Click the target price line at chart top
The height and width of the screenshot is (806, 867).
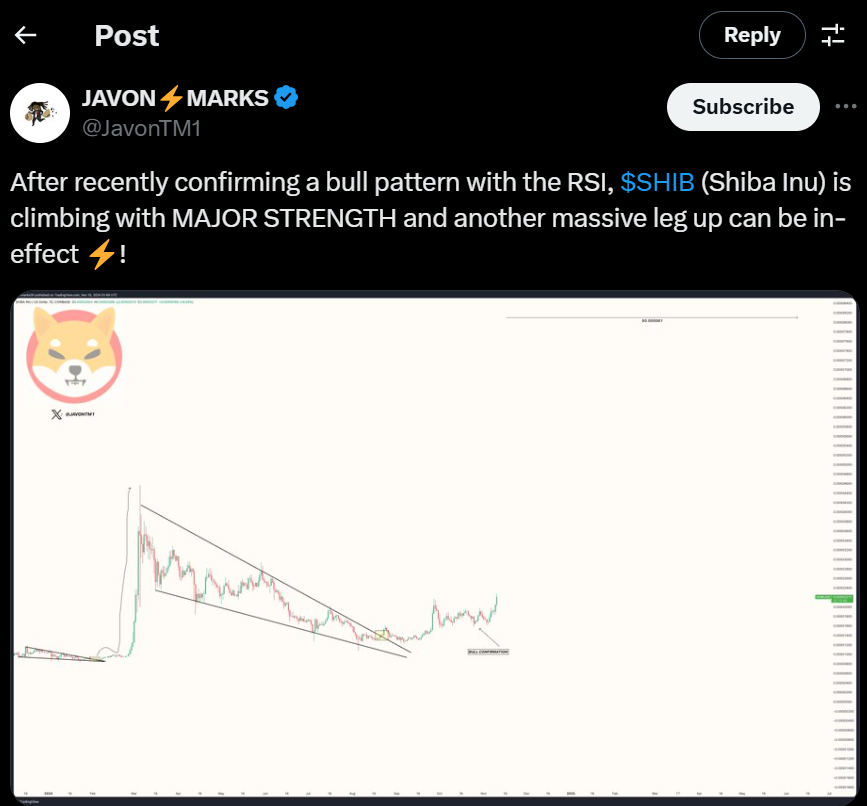pyautogui.click(x=652, y=319)
